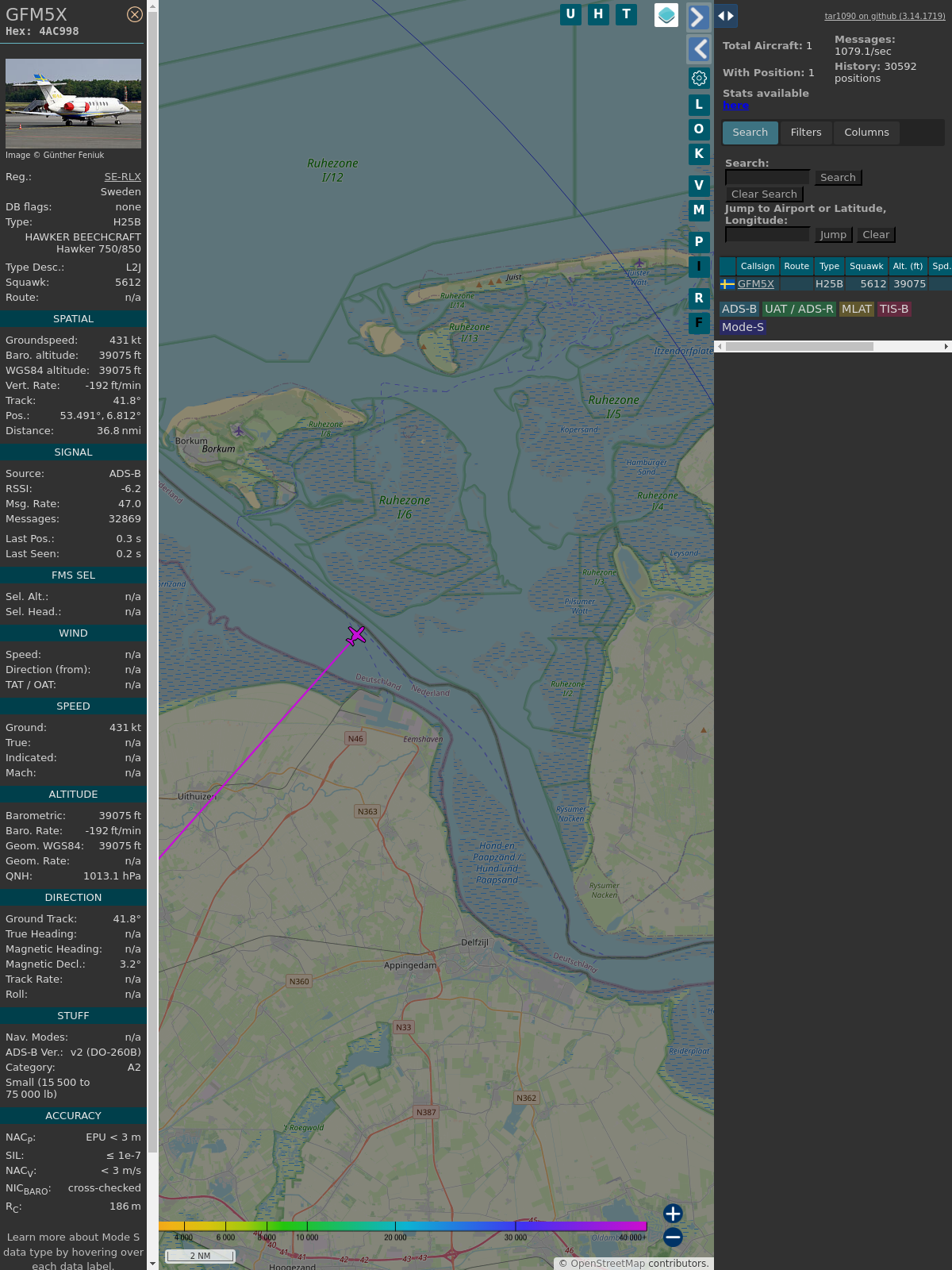This screenshot has height=1270, width=952.
Task: Toggle the R map button
Action: (x=699, y=298)
